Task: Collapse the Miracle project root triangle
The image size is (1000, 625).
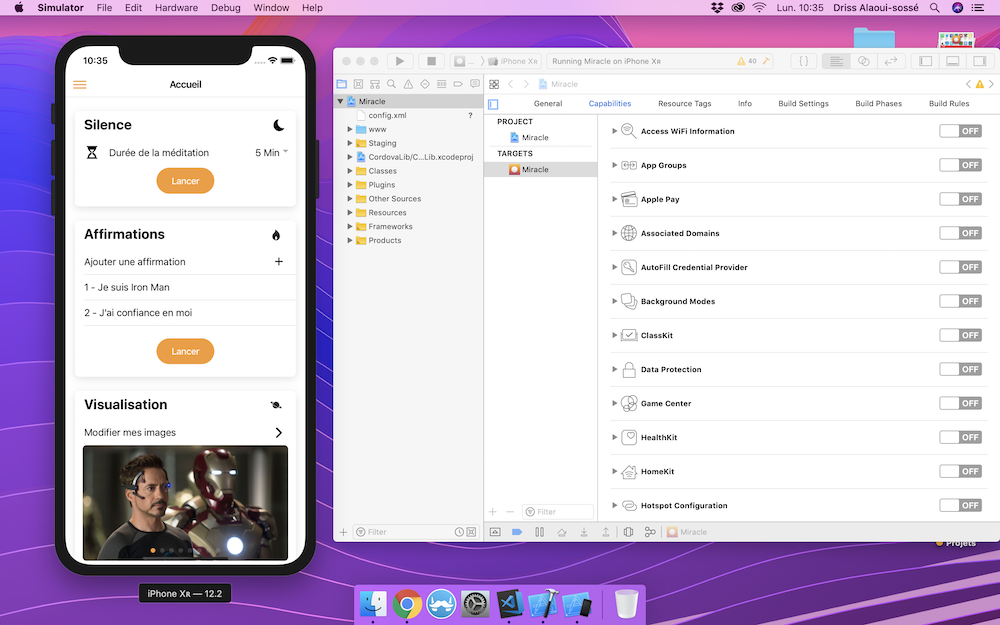Action: click(x=341, y=101)
